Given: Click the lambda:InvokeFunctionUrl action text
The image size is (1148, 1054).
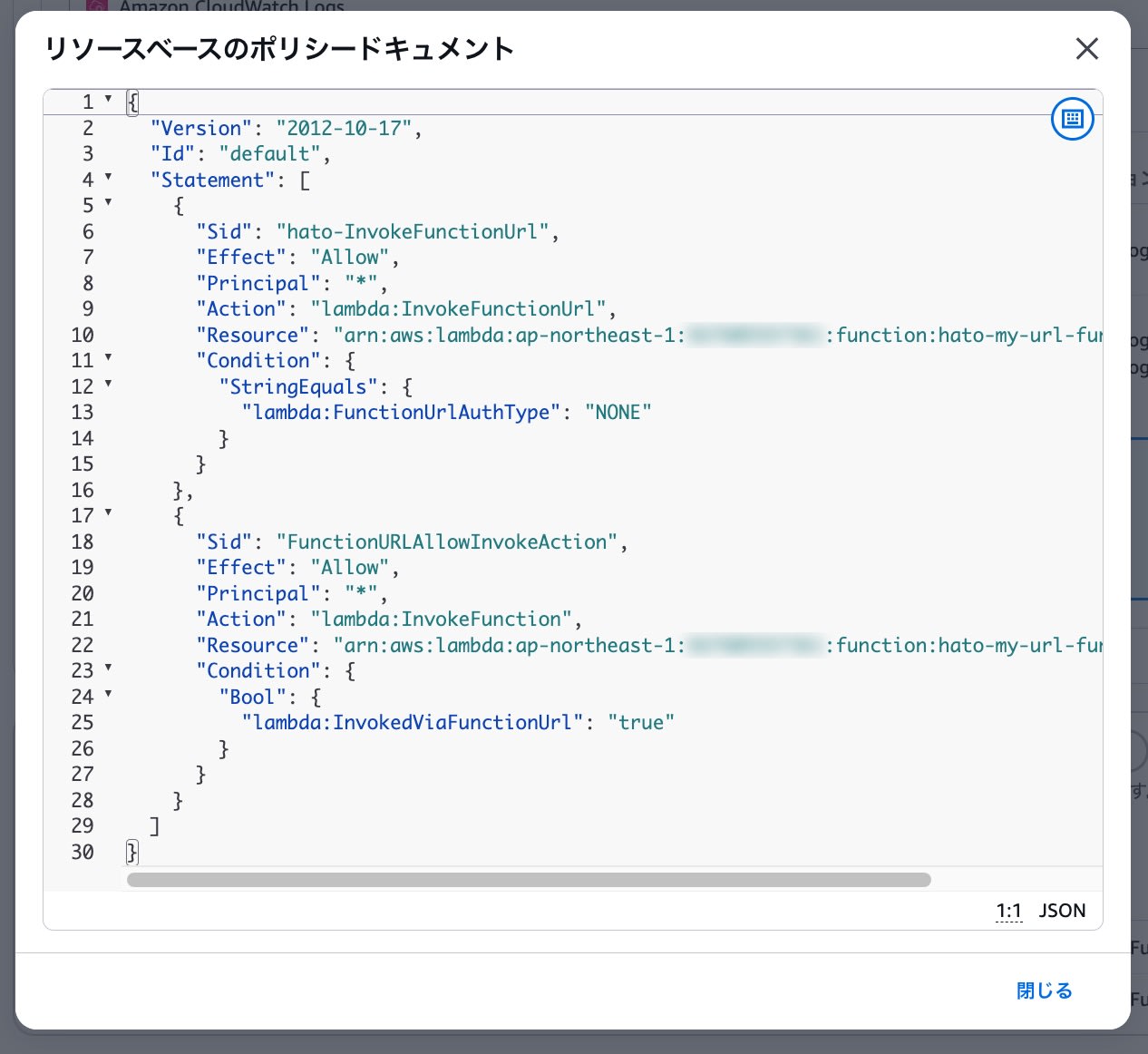Looking at the screenshot, I should [x=459, y=308].
